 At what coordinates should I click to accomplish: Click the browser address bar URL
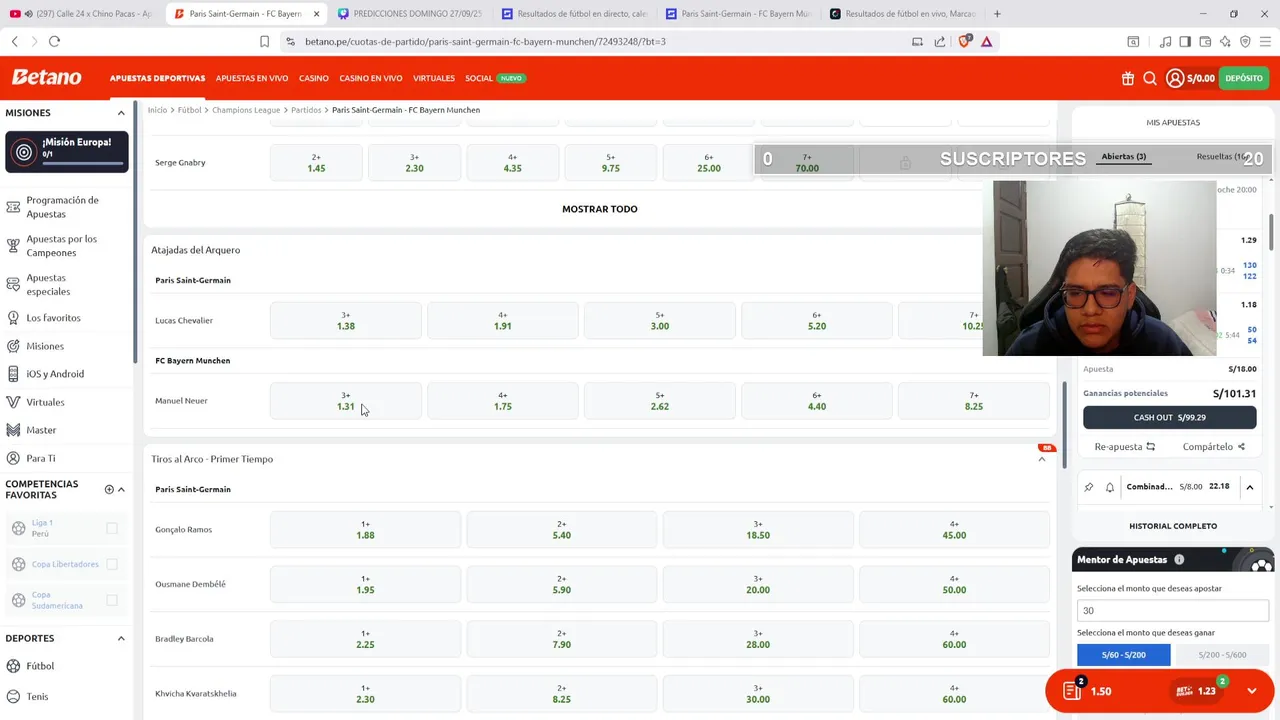coord(485,42)
